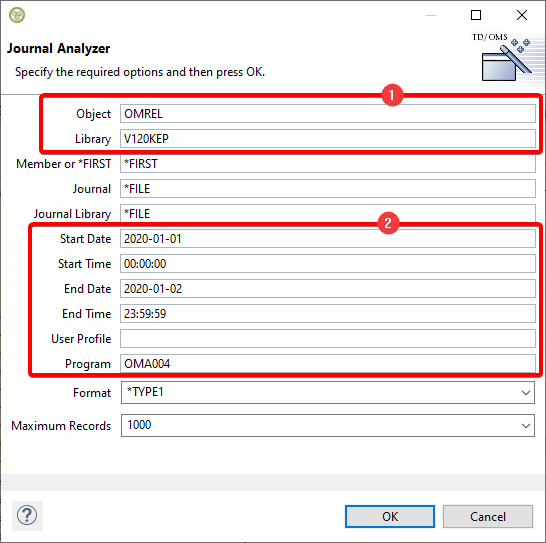The width and height of the screenshot is (546, 543).
Task: Open the help question mark icon
Action: pos(27,515)
